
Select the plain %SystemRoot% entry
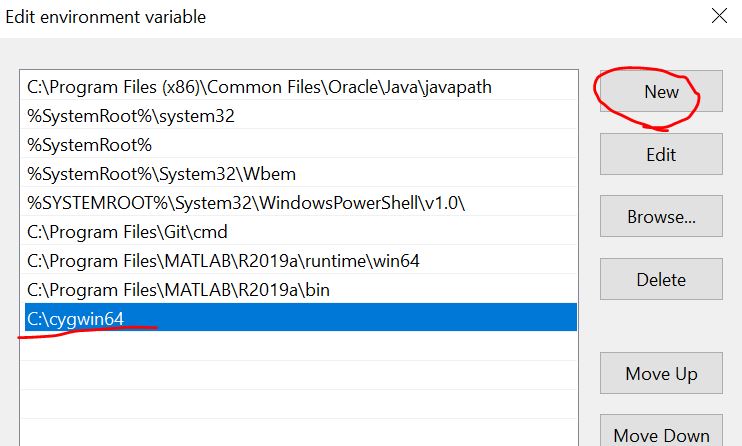(x=89, y=145)
